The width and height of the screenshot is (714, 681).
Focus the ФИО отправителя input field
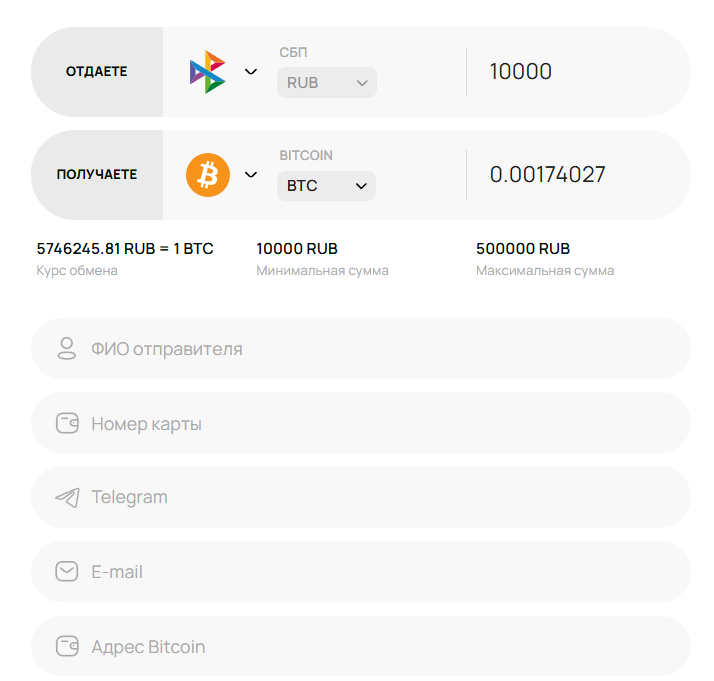tap(380, 349)
